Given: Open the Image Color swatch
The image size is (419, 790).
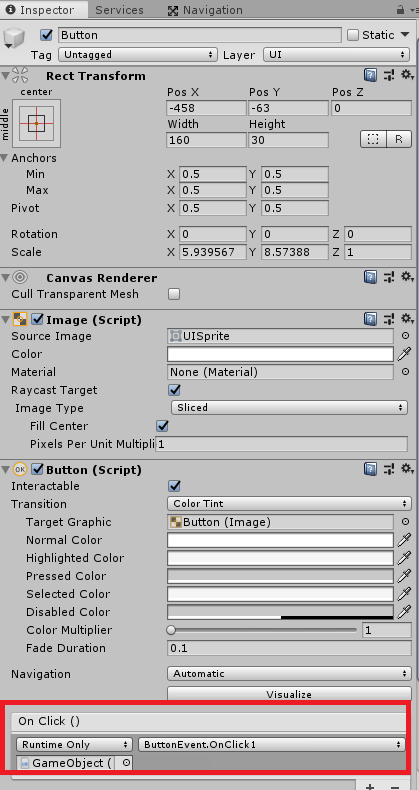Looking at the screenshot, I should pos(280,354).
